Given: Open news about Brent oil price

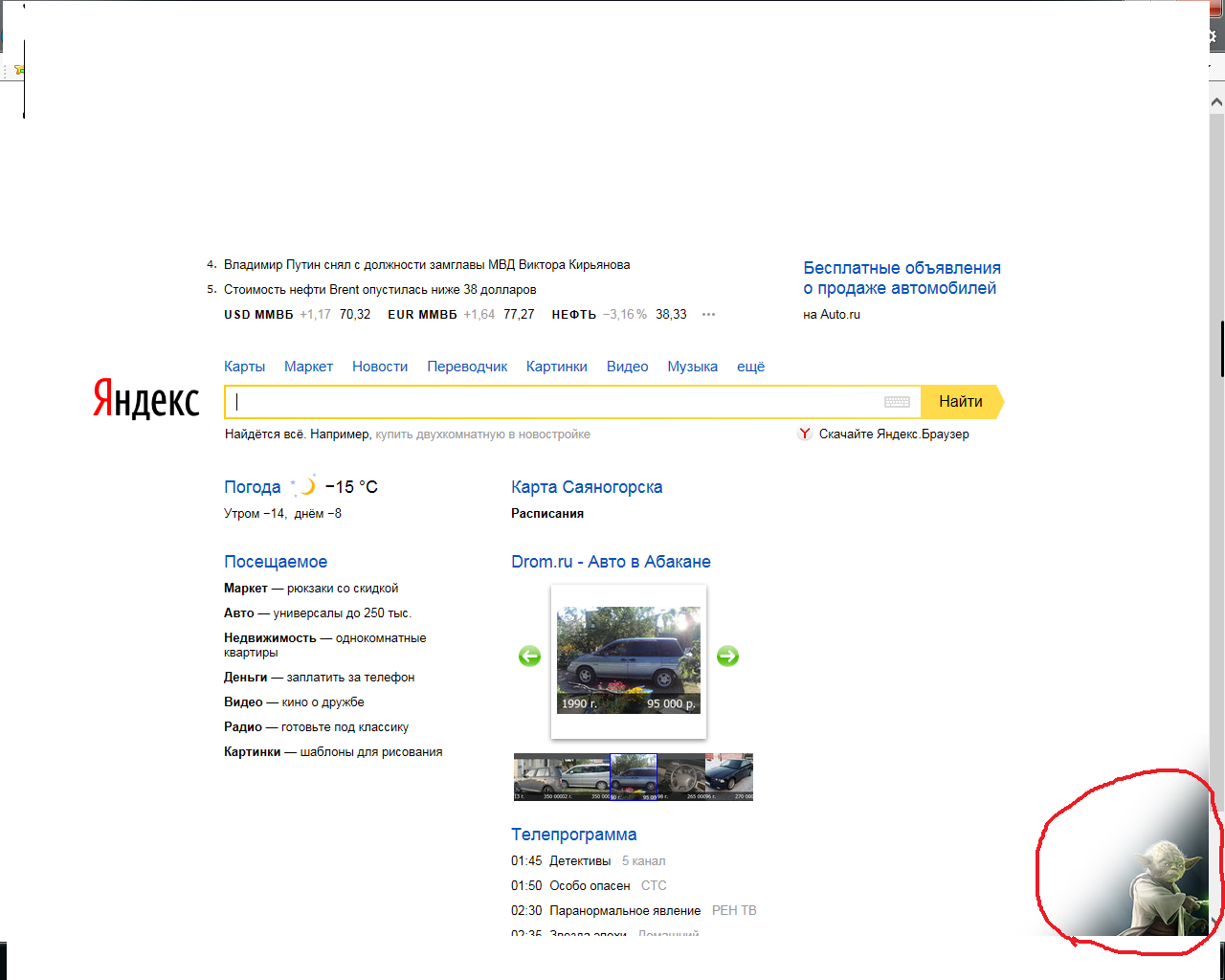Looking at the screenshot, I should 380,290.
